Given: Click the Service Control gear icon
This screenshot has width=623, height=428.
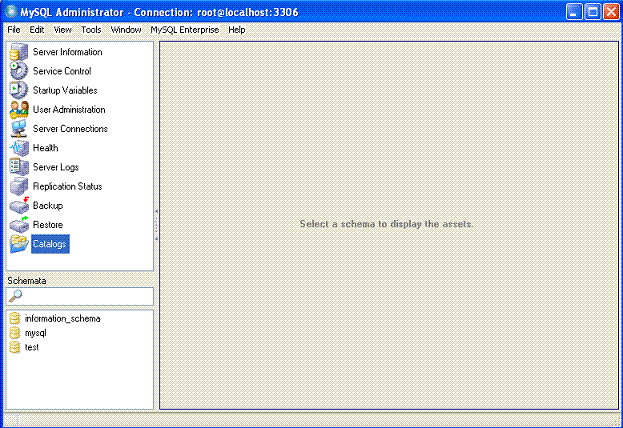Looking at the screenshot, I should pyautogui.click(x=19, y=71).
